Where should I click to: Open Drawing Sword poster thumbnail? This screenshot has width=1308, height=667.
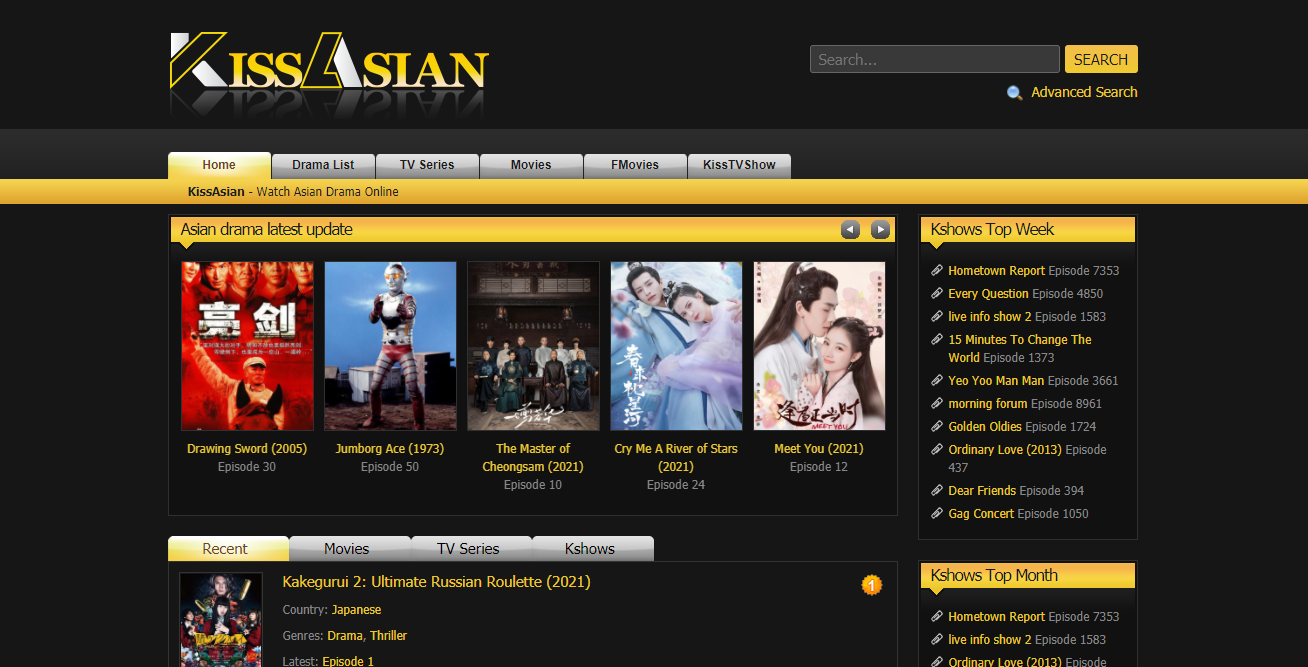point(247,346)
